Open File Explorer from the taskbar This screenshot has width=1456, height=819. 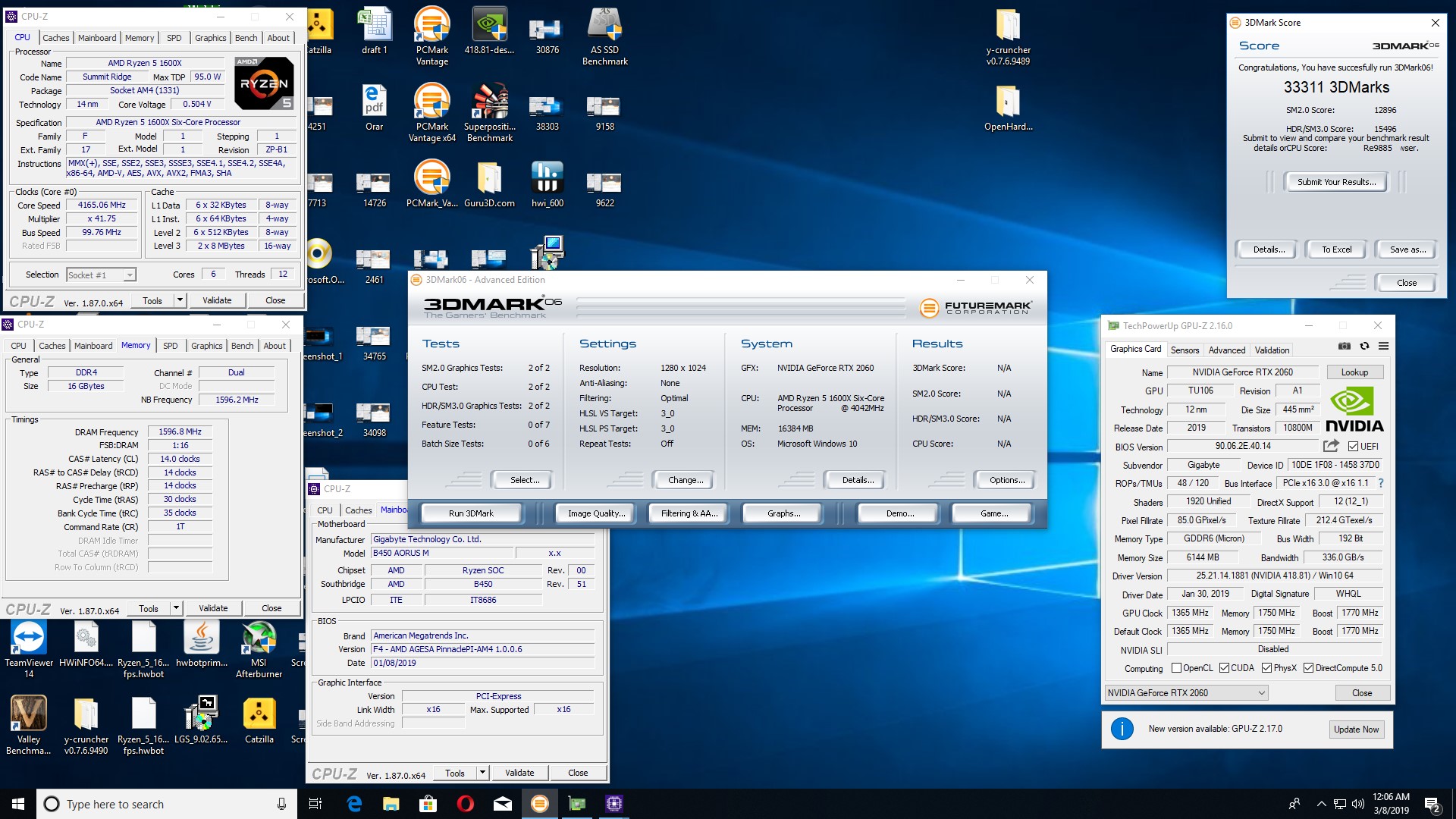391,804
